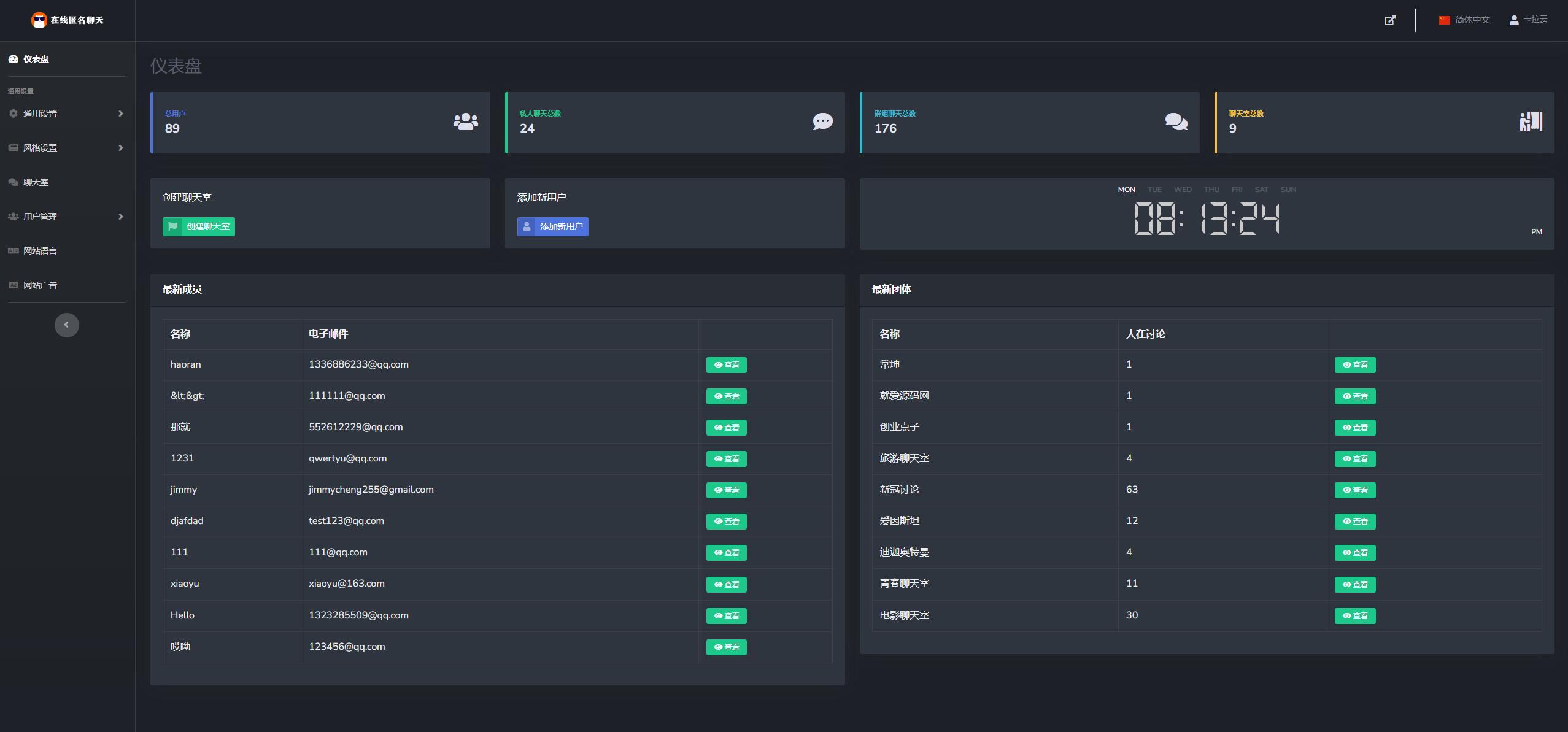Open the external link icon in header

(1390, 20)
